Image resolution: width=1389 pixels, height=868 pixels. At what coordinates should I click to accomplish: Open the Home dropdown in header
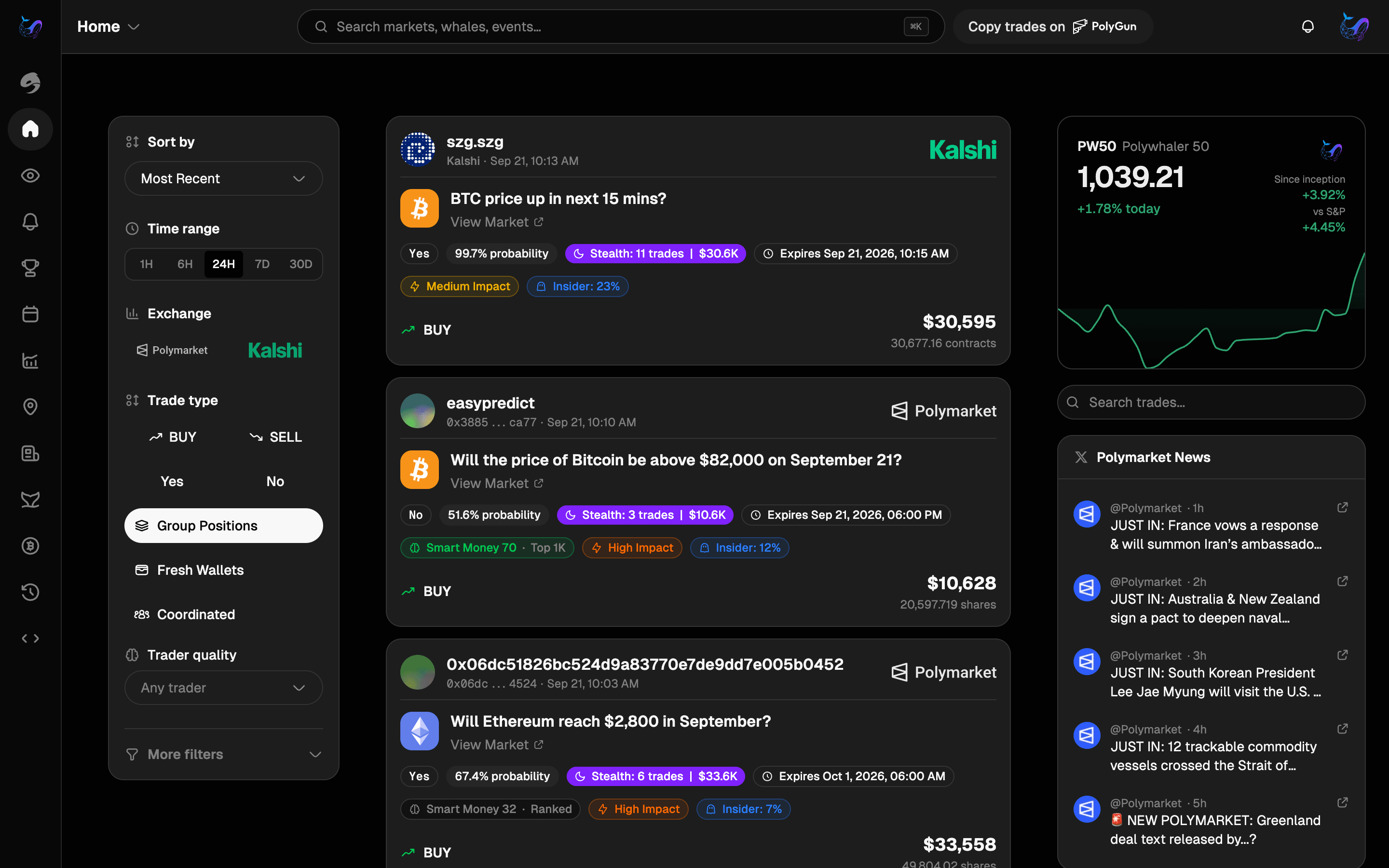point(109,27)
